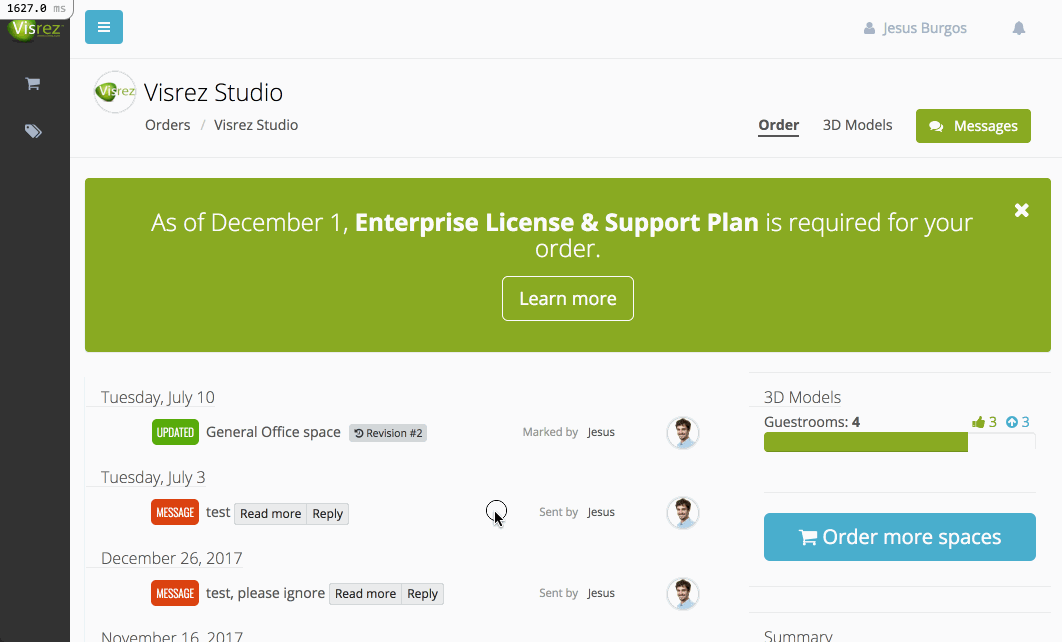Image resolution: width=1062 pixels, height=642 pixels.
Task: Open the tags sidebar icon
Action: click(33, 131)
